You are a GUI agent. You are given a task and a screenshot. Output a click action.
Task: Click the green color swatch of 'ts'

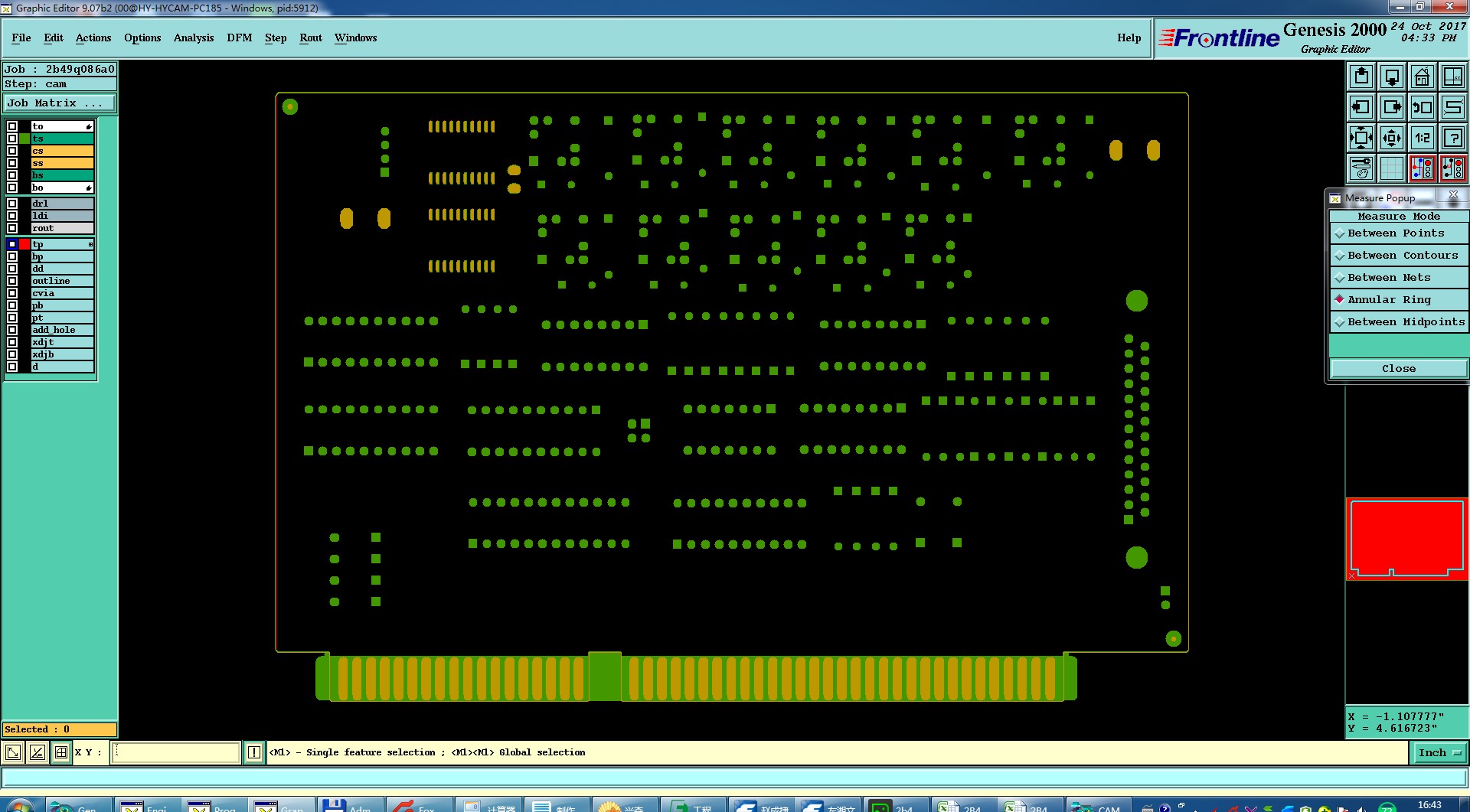point(24,139)
